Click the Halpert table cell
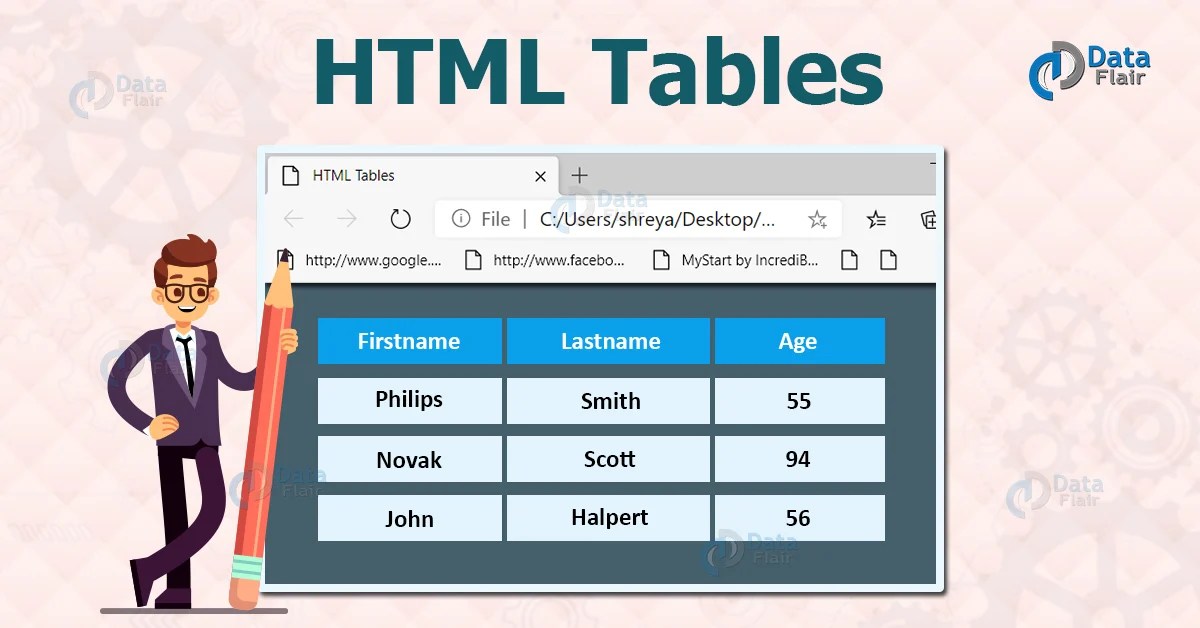The height and width of the screenshot is (628, 1200). point(607,518)
